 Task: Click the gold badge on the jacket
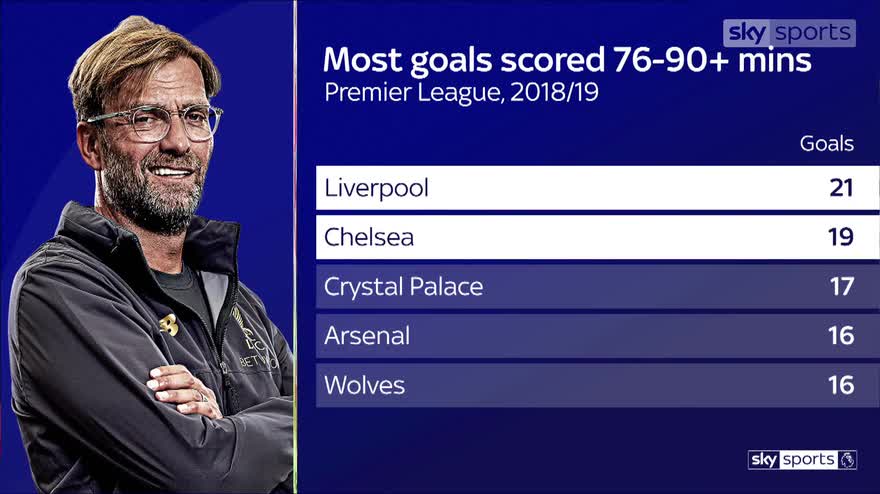point(169,323)
